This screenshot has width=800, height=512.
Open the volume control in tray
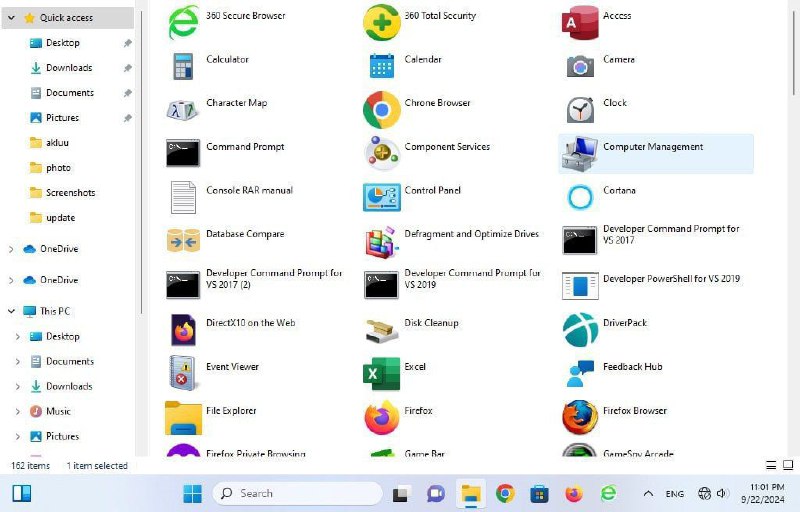tap(721, 494)
